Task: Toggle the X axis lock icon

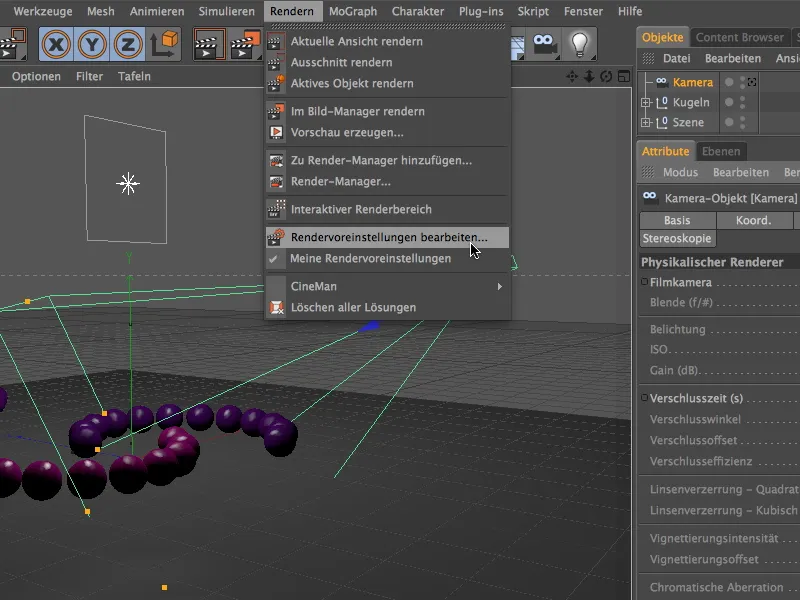Action: [56, 44]
